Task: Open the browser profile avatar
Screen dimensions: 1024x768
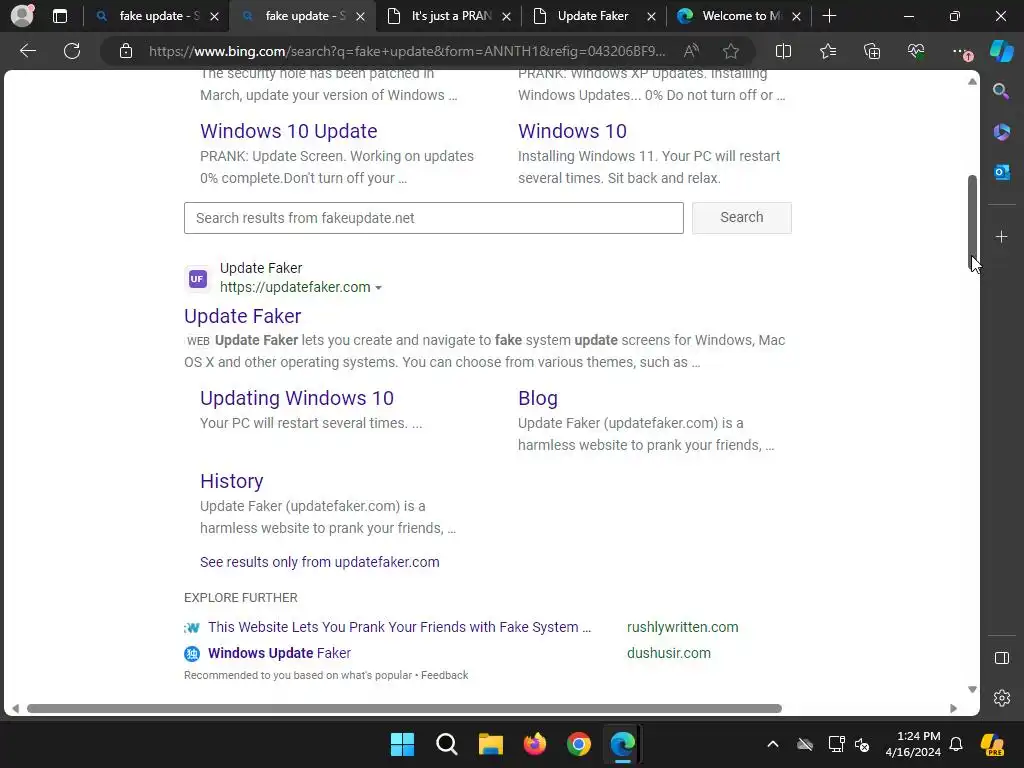Action: [22, 16]
